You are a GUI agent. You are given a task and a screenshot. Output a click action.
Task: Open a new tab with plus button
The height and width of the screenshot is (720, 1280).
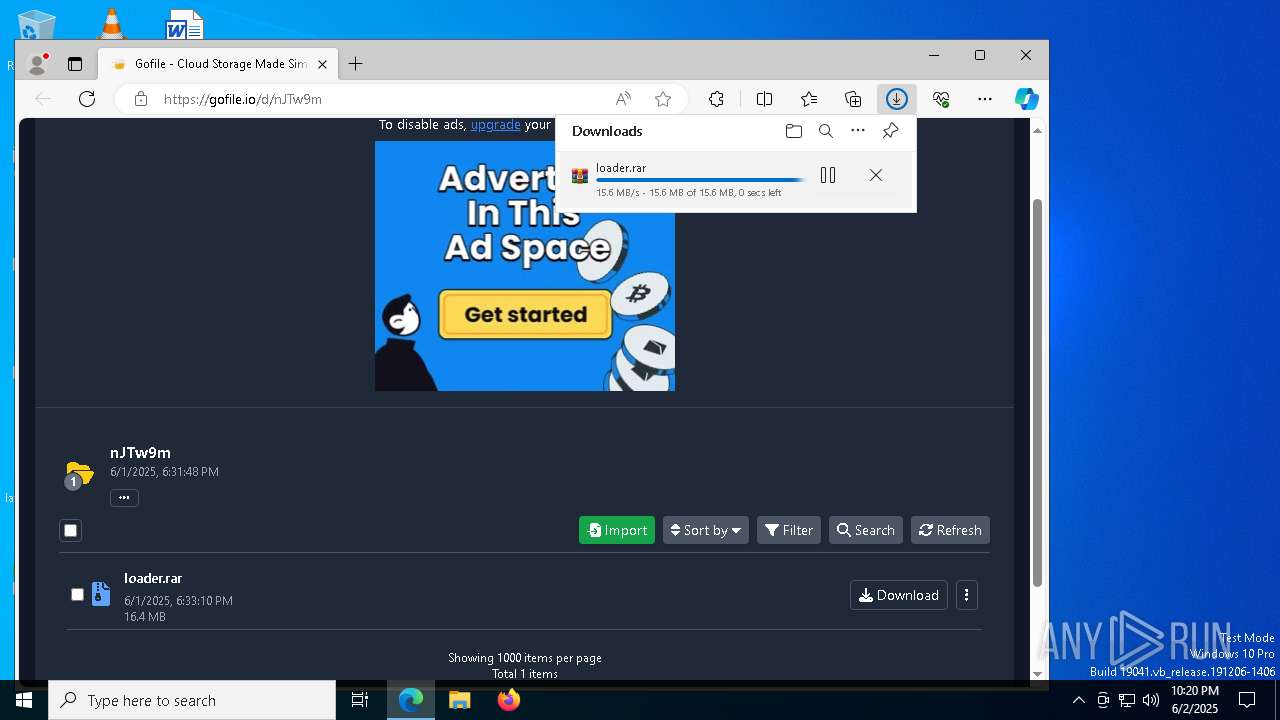[x=356, y=64]
